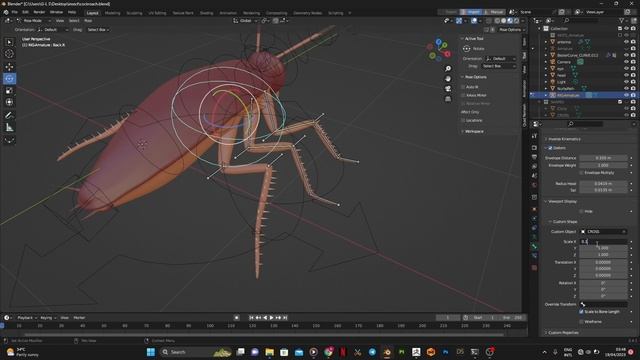This screenshot has width=640, height=360.
Task: Toggle the Hide checkbox under Viewport Display
Action: pos(582,211)
